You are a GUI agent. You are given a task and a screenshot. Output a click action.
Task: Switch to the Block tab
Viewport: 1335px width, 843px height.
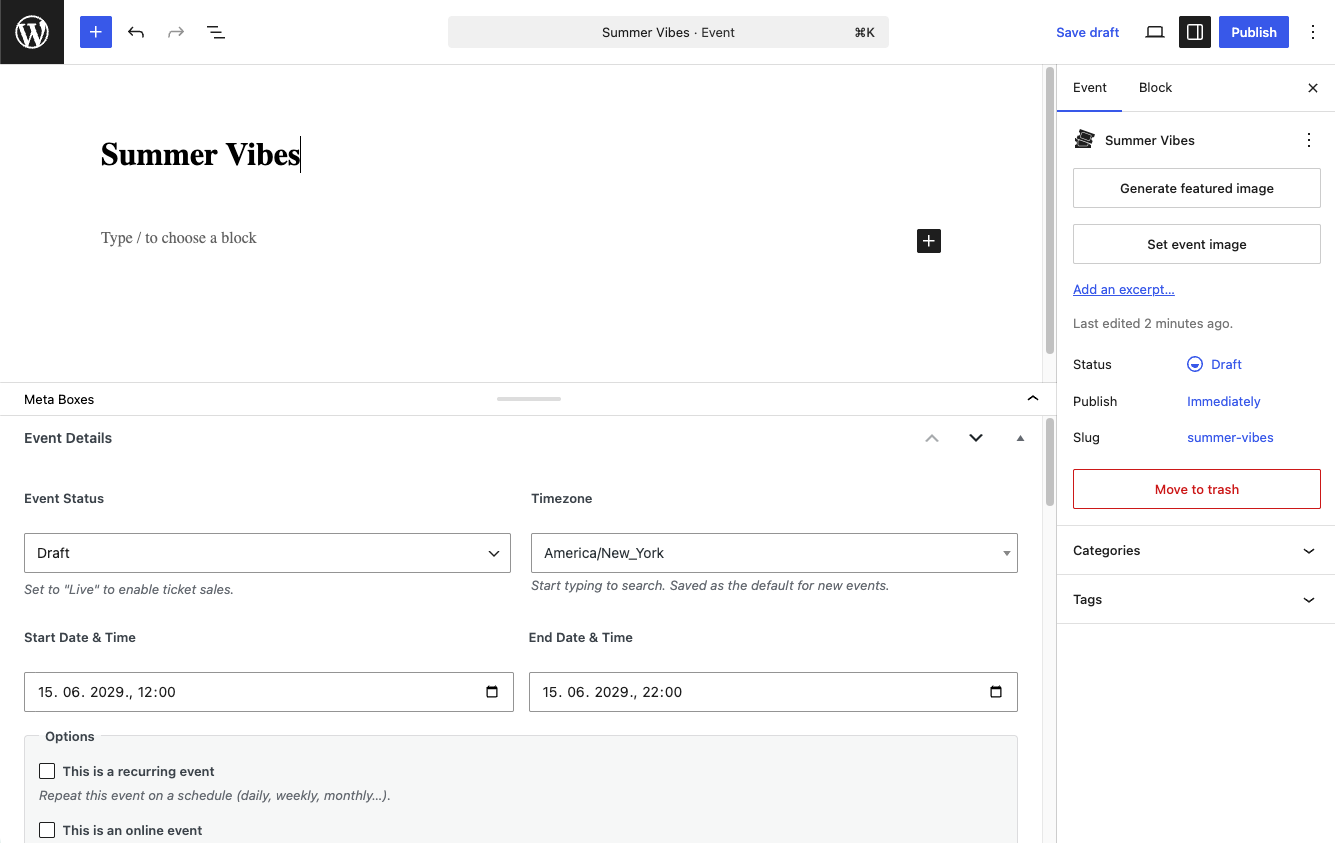click(x=1155, y=88)
